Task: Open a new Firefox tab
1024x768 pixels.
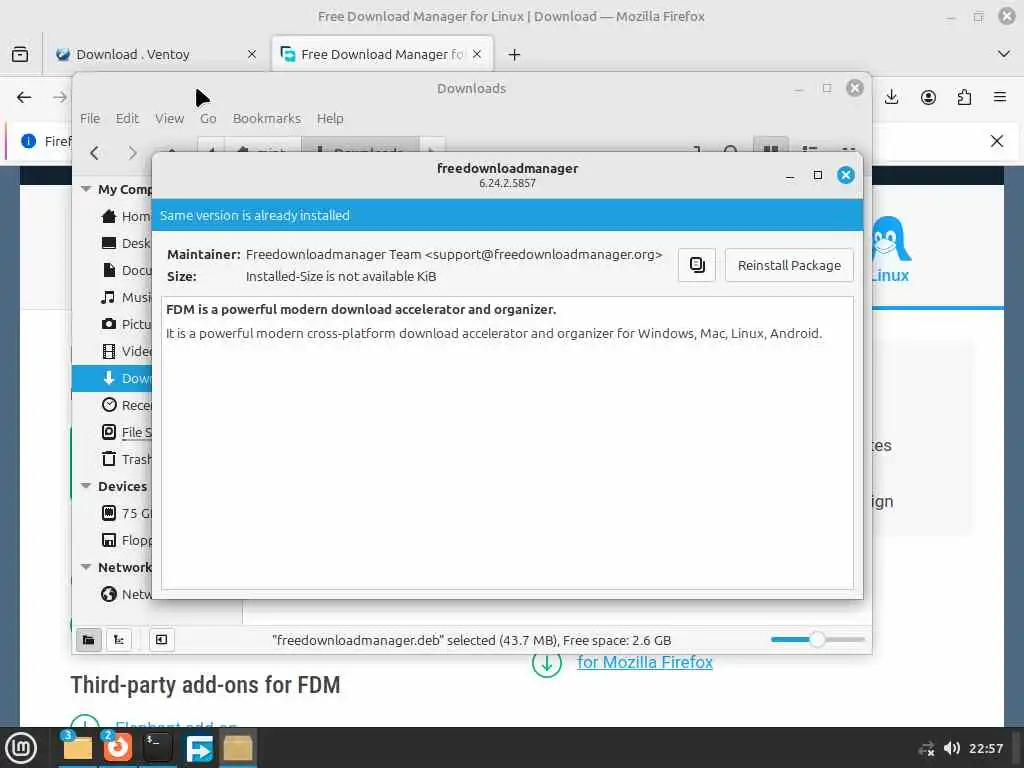Action: [x=515, y=55]
